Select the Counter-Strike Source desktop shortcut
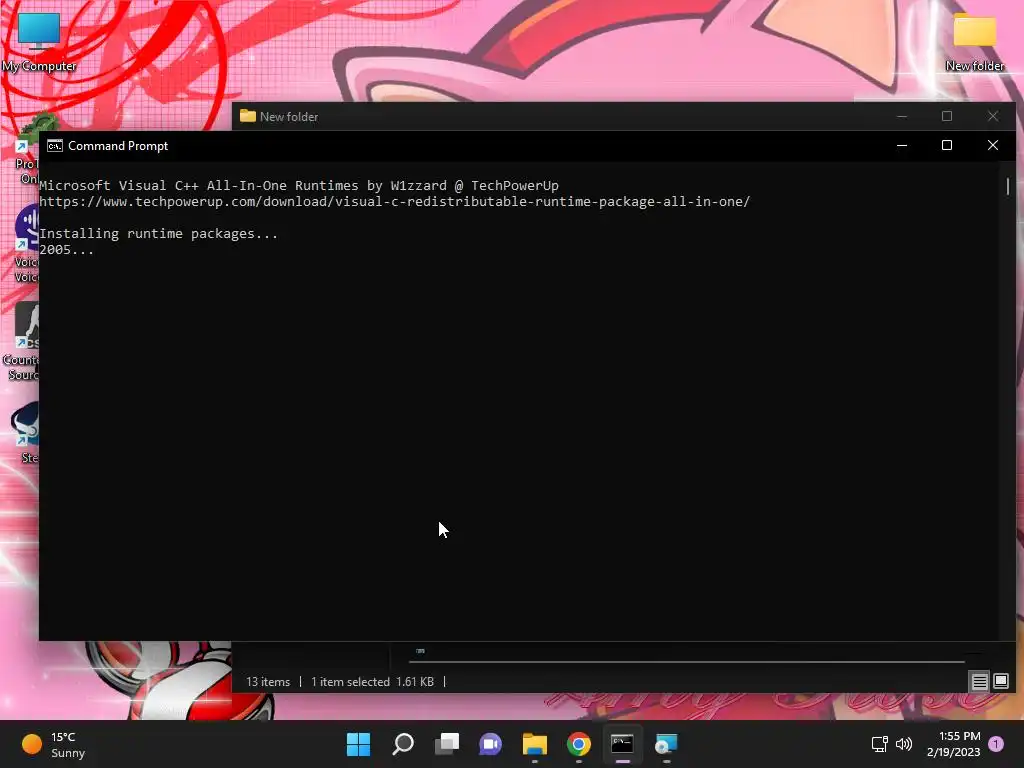Viewport: 1024px width, 768px height. pos(22,342)
